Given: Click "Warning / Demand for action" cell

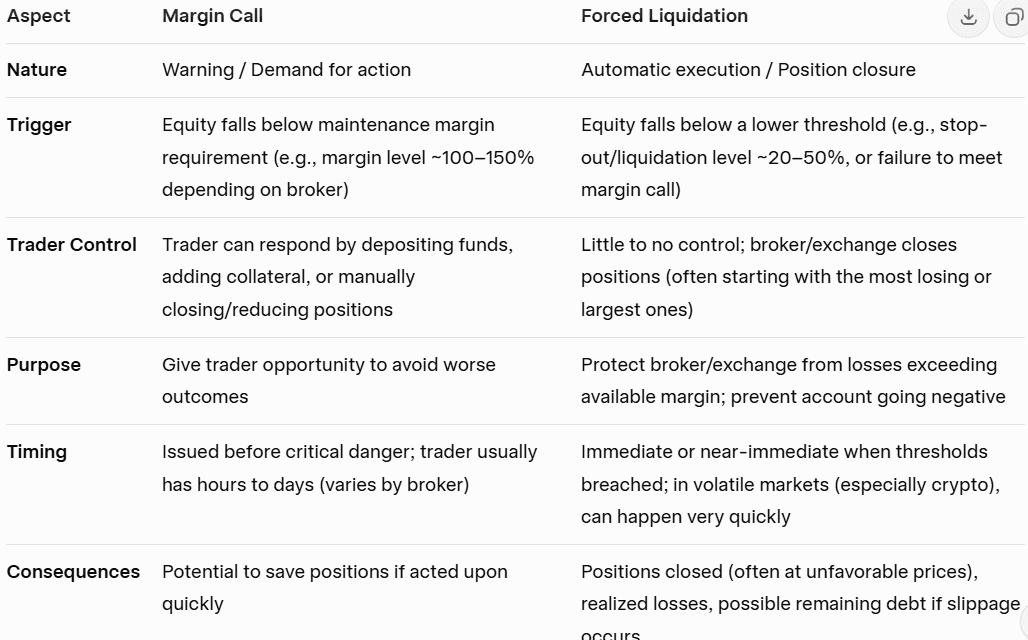Looking at the screenshot, I should tap(286, 70).
